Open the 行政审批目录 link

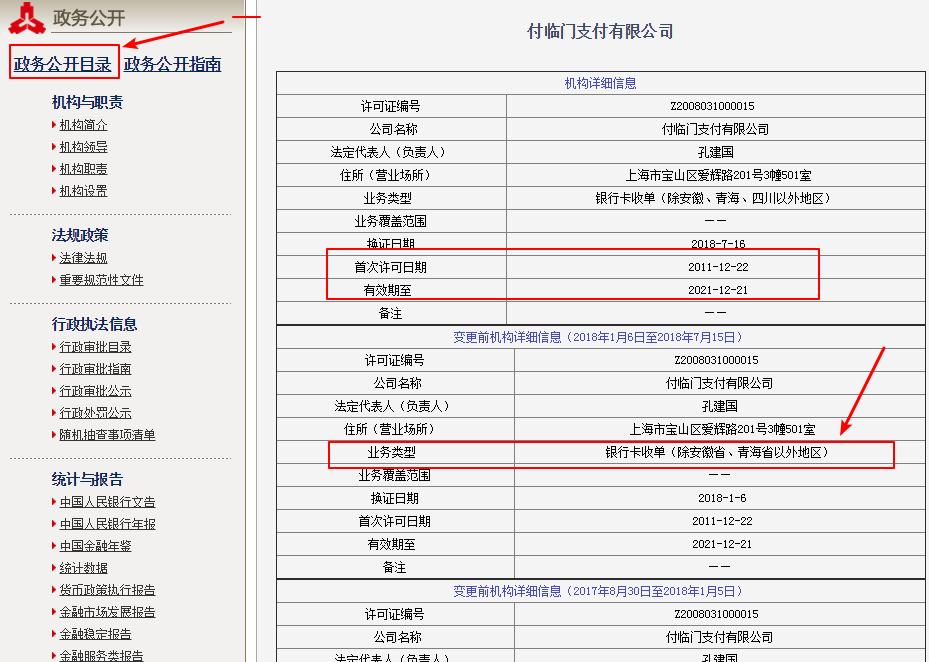tap(92, 345)
